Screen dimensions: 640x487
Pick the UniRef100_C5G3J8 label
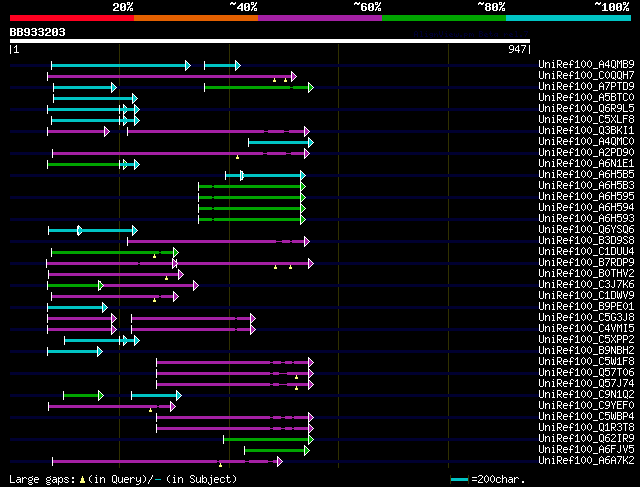pos(586,318)
